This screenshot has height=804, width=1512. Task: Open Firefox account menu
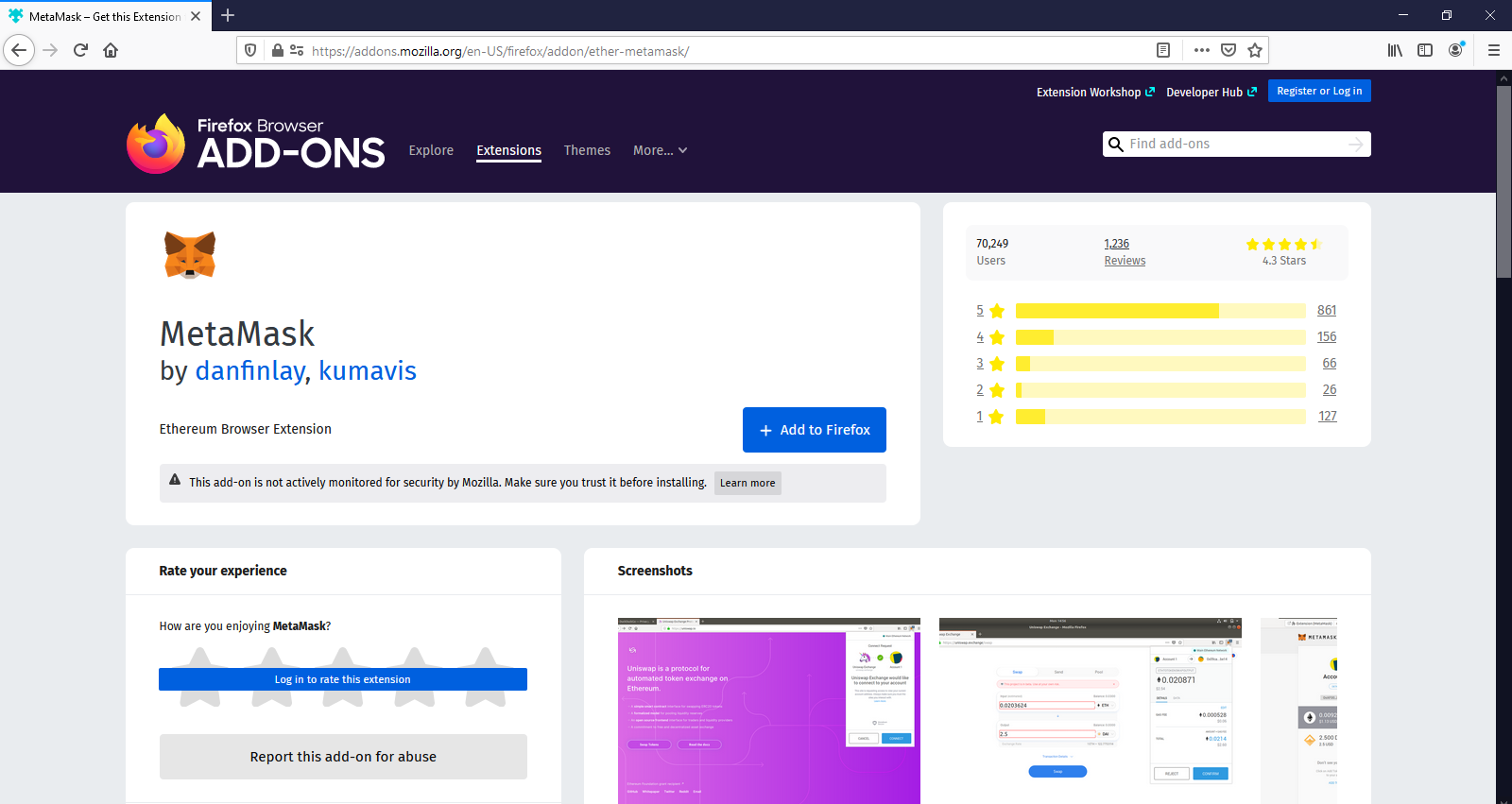(x=1456, y=50)
